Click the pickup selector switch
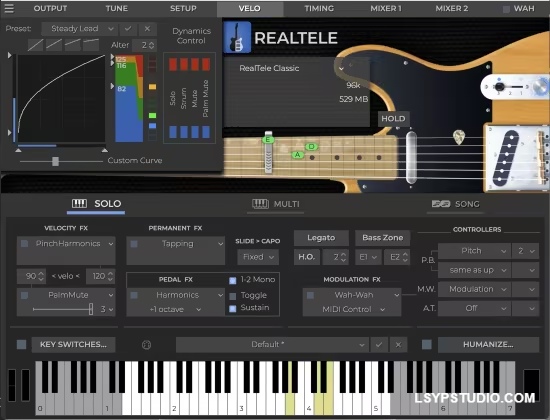 (x=500, y=87)
